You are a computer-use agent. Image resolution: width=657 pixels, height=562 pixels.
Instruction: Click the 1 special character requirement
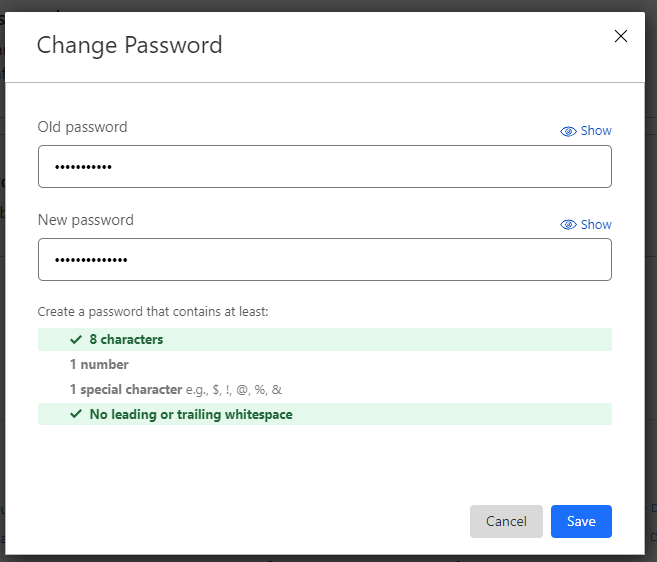pyautogui.click(x=125, y=390)
